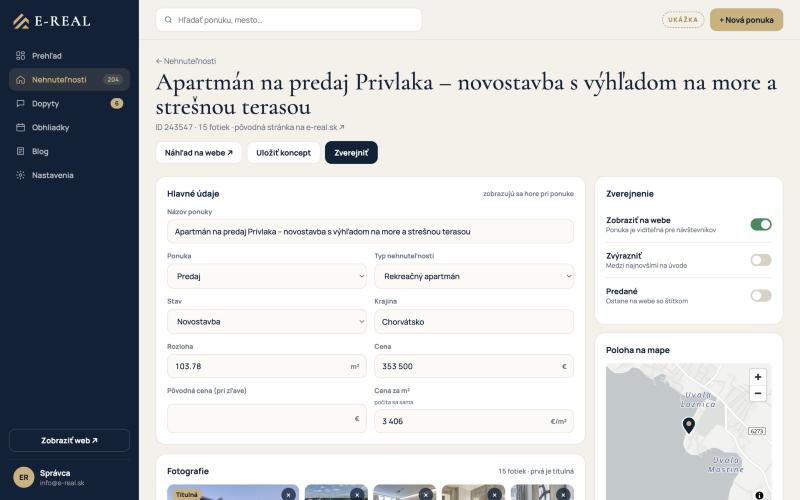Screen dimensions: 800x500
Task: Click the map location pin
Action: [689, 425]
